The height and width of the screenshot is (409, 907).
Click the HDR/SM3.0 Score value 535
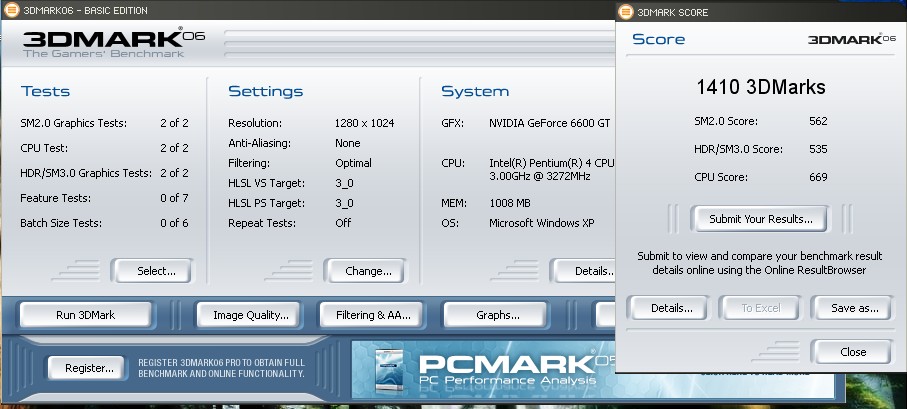pos(818,149)
